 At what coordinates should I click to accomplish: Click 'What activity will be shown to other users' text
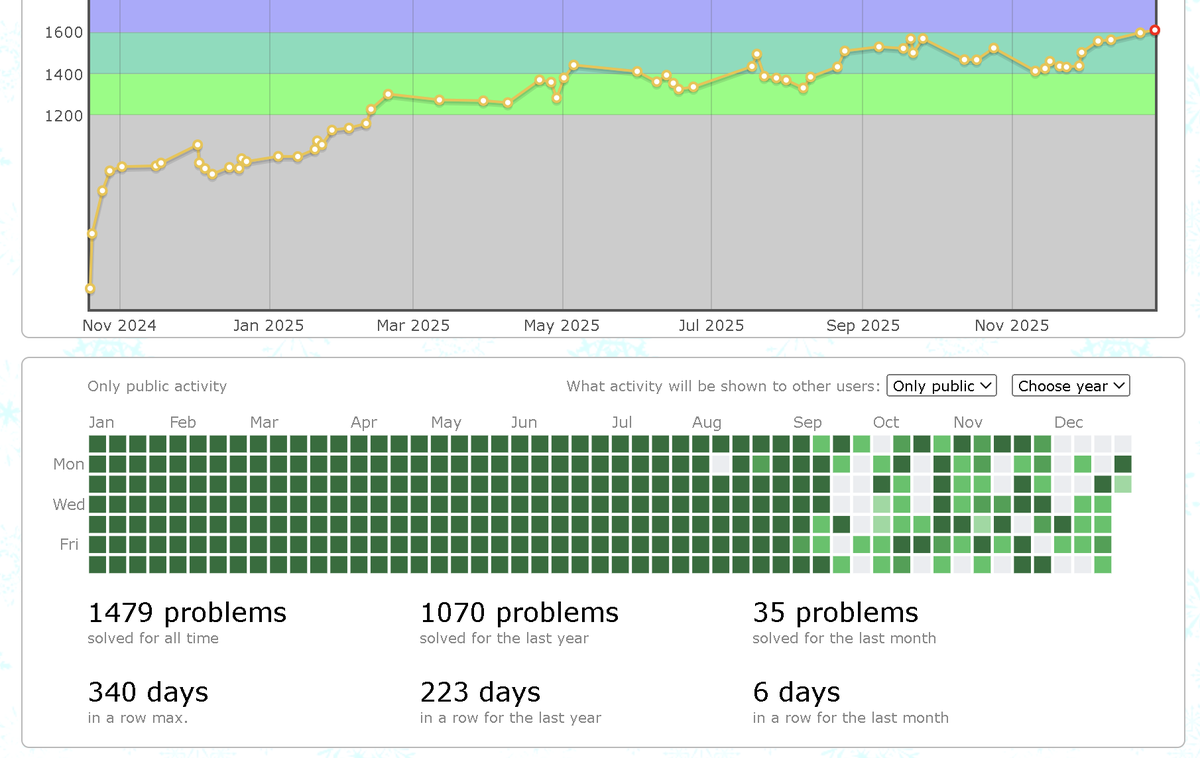pos(722,386)
